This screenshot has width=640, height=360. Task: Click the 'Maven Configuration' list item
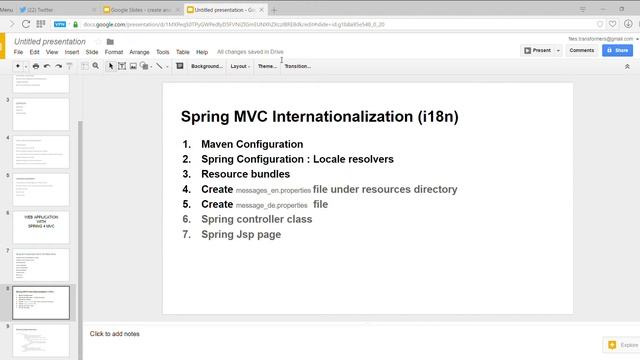252,144
